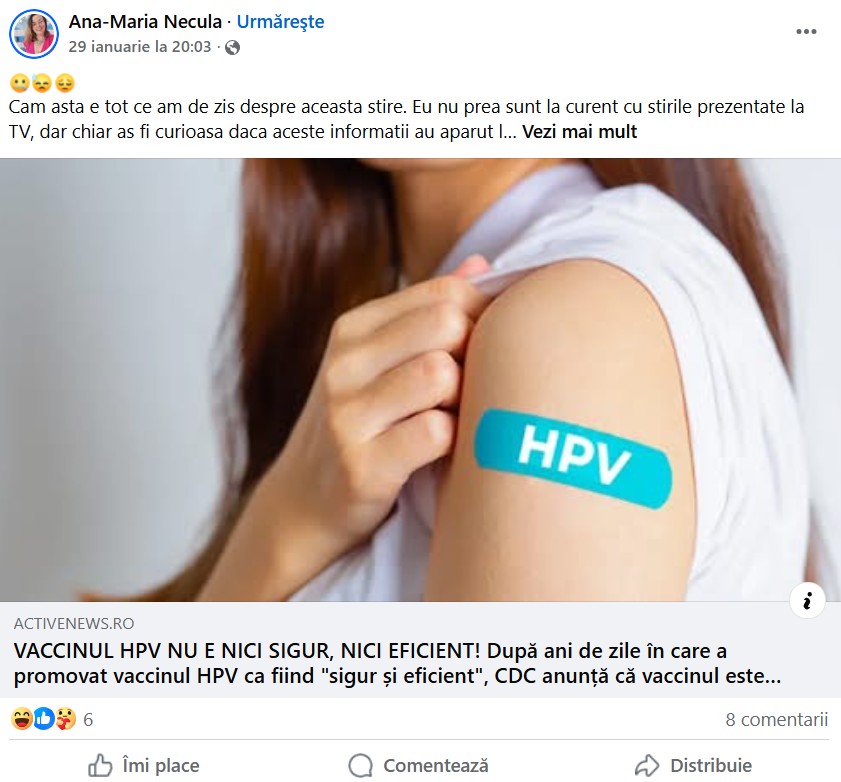Open the HPV bandage article image
The image size is (841, 782).
coord(420,380)
